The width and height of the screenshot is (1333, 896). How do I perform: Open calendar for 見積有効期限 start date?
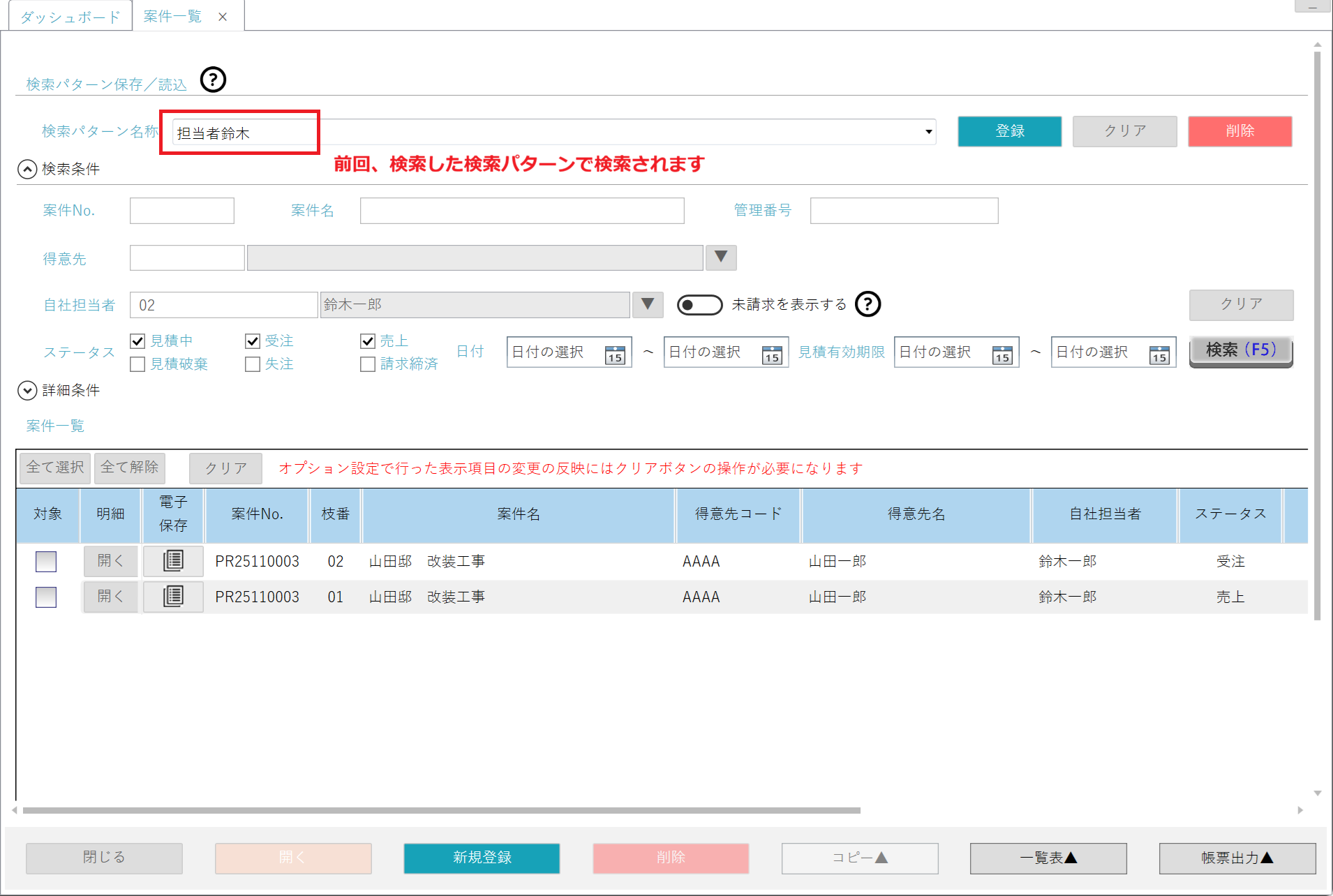pos(1001,353)
